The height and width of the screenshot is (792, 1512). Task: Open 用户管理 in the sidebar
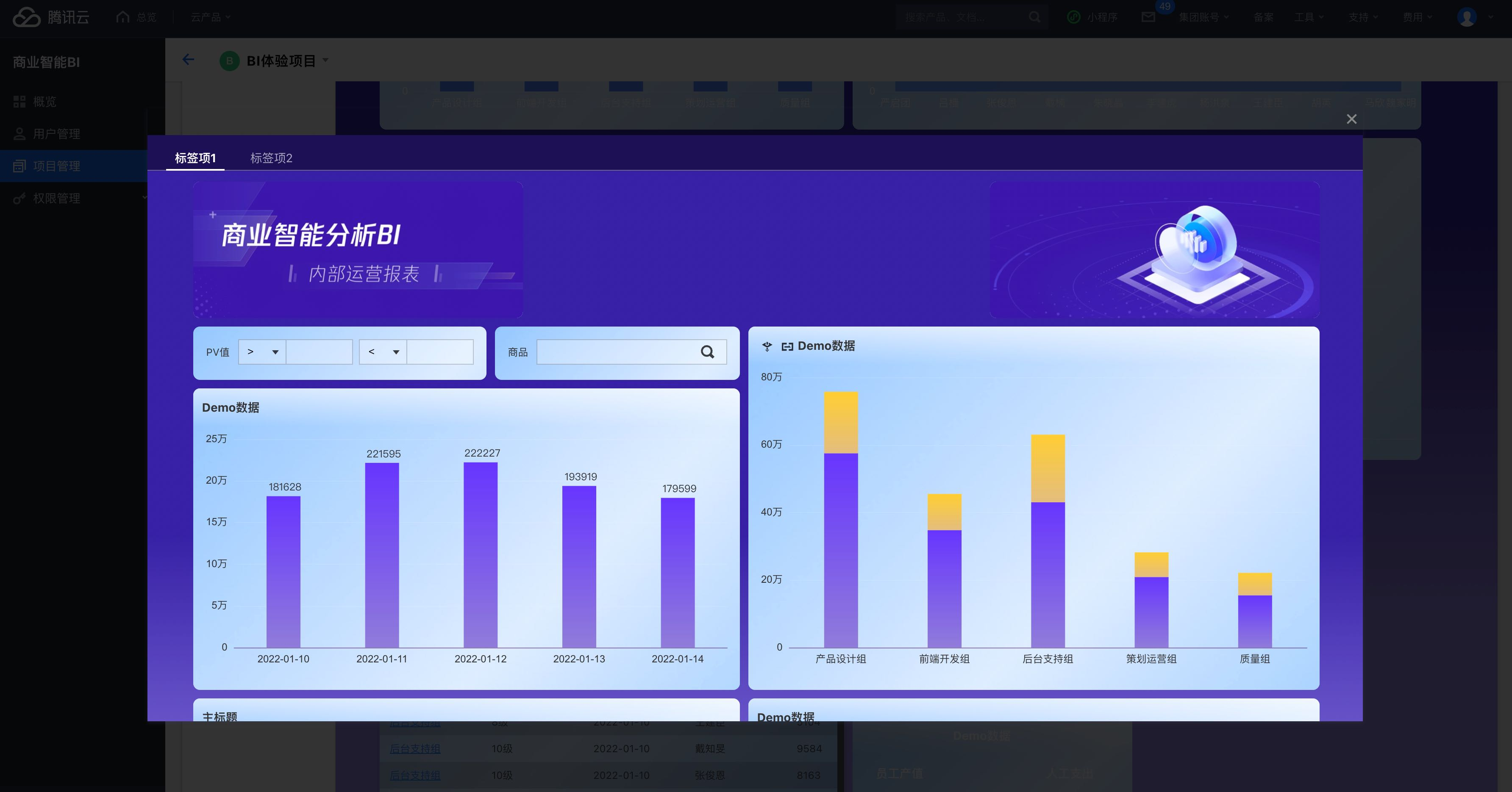(56, 134)
